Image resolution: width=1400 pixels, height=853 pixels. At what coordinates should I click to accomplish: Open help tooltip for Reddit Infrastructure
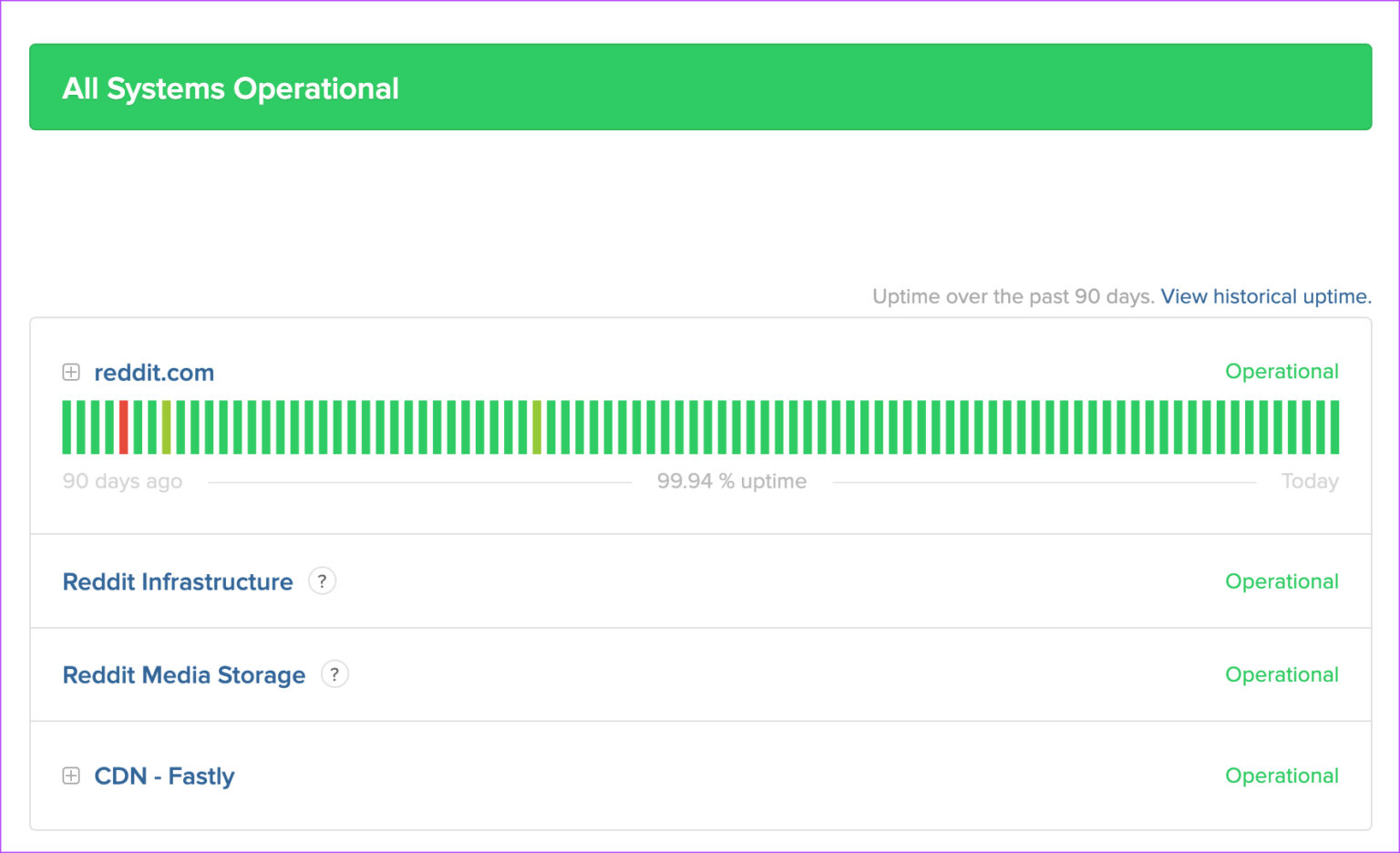[x=322, y=581]
